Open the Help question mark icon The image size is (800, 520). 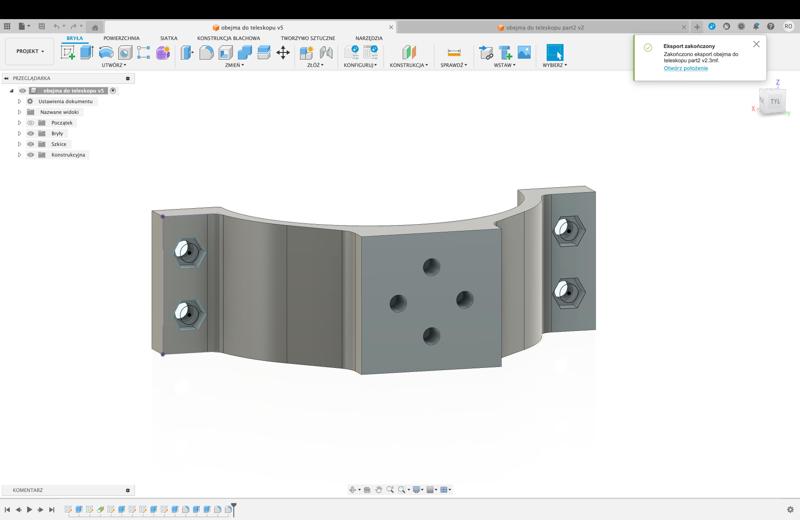point(770,27)
